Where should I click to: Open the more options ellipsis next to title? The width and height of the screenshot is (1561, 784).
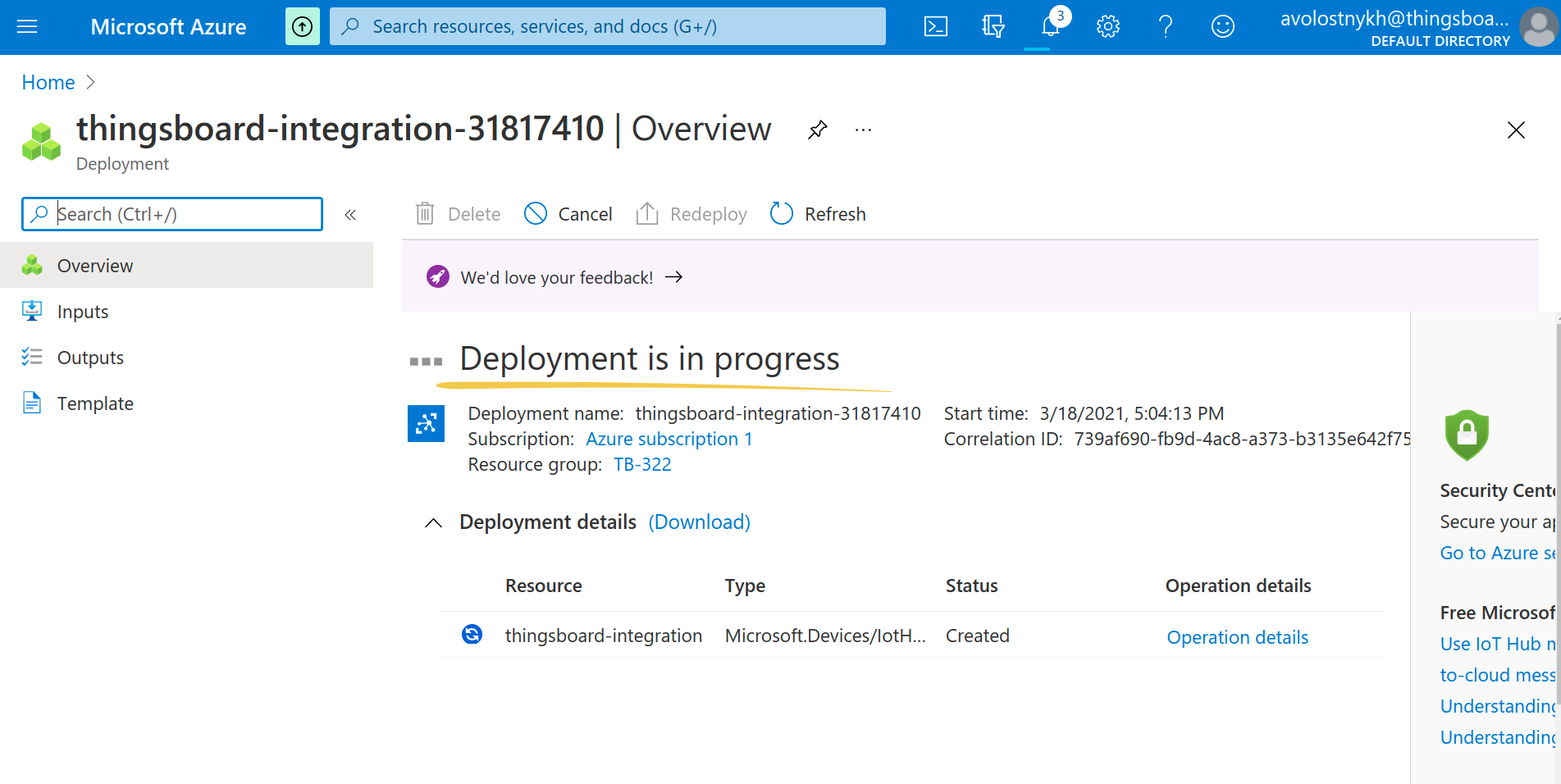[x=863, y=130]
